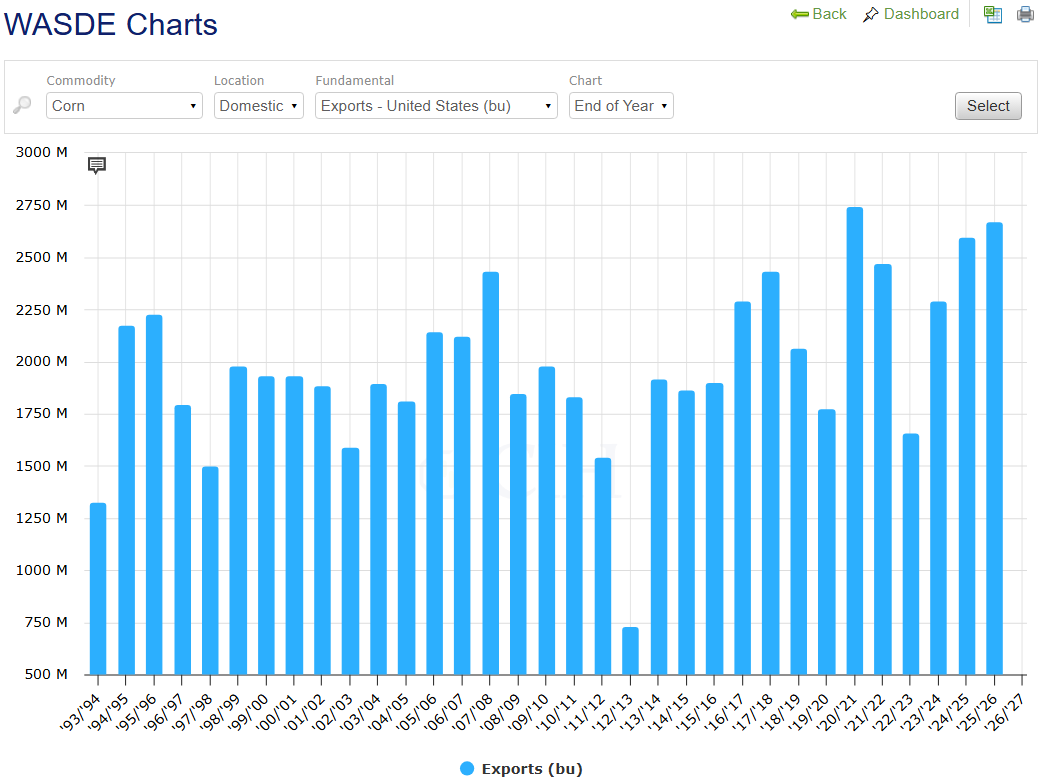Screen dimensions: 1038x780
Task: Open the Location dropdown showing Domestic
Action: pos(258,106)
